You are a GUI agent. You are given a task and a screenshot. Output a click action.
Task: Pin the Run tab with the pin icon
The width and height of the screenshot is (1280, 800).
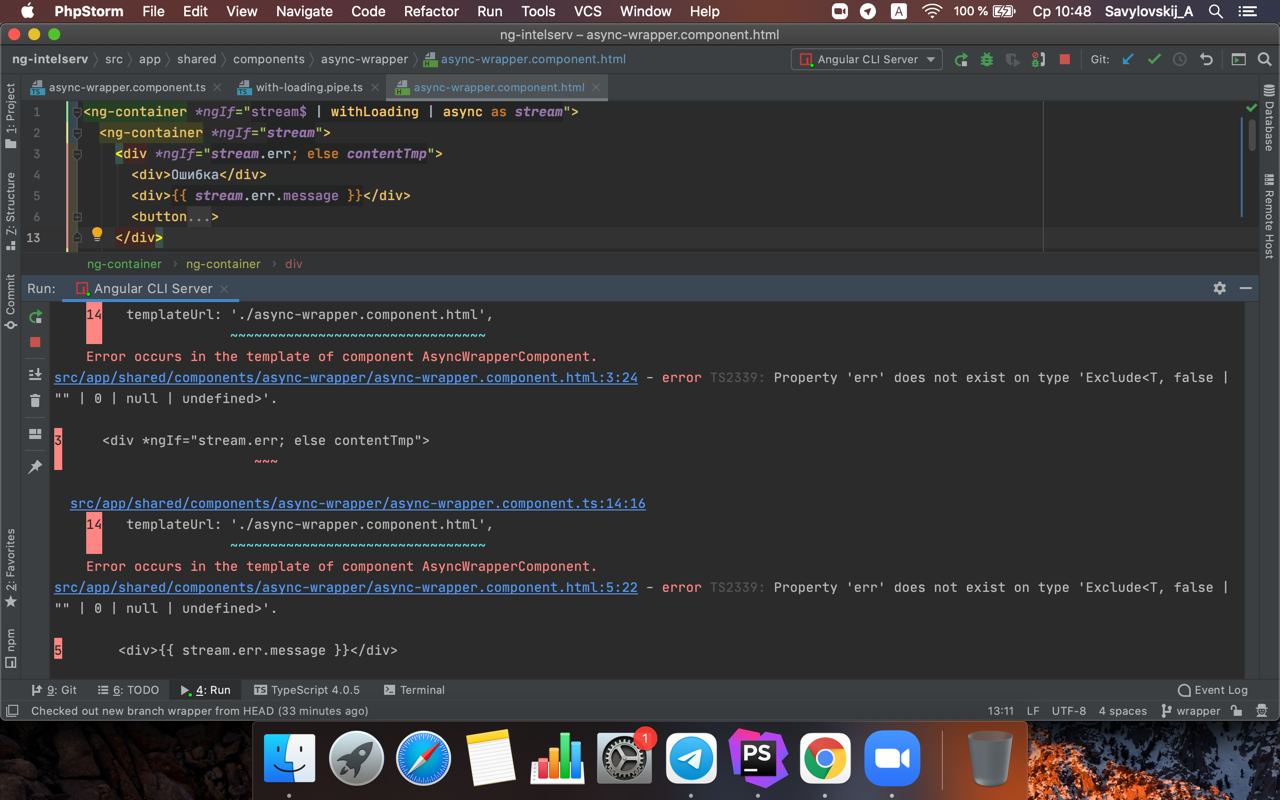click(x=35, y=466)
